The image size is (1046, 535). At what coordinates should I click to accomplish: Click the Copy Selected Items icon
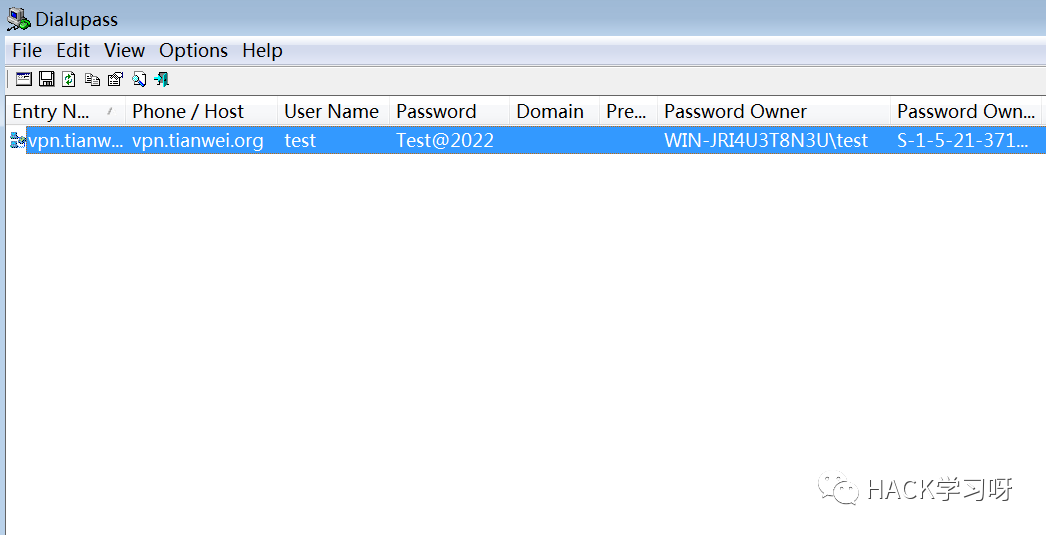click(92, 79)
